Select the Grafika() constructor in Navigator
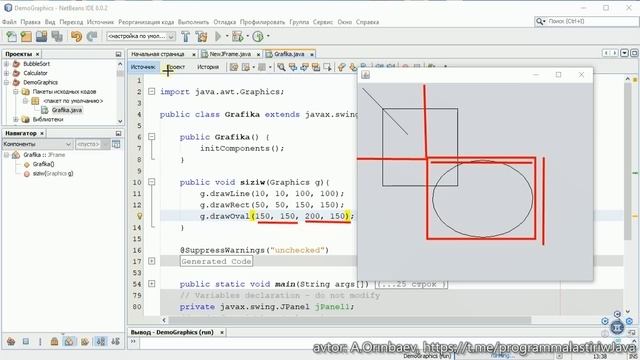This screenshot has height=360, width=640. [43, 164]
